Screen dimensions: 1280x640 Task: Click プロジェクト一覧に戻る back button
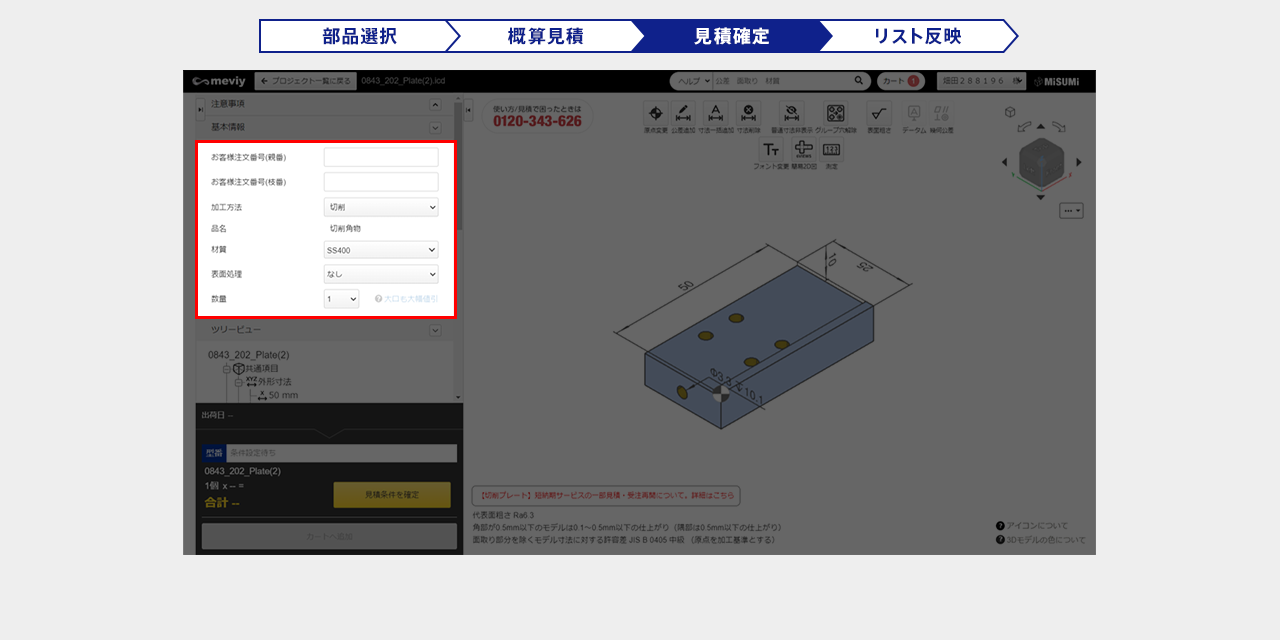[x=304, y=81]
